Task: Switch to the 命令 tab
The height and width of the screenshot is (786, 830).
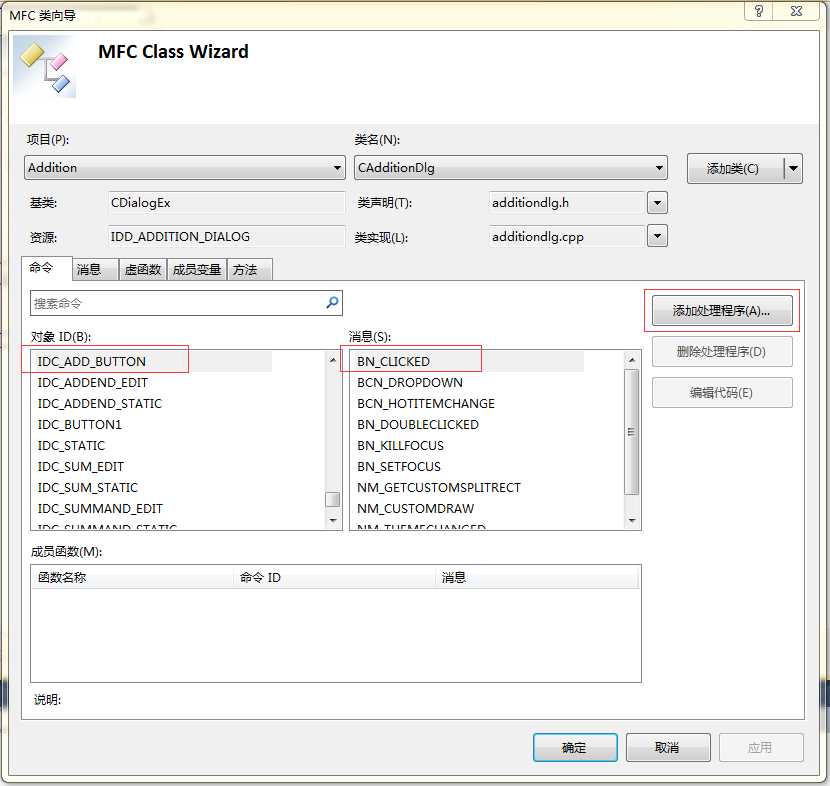Action: point(46,268)
